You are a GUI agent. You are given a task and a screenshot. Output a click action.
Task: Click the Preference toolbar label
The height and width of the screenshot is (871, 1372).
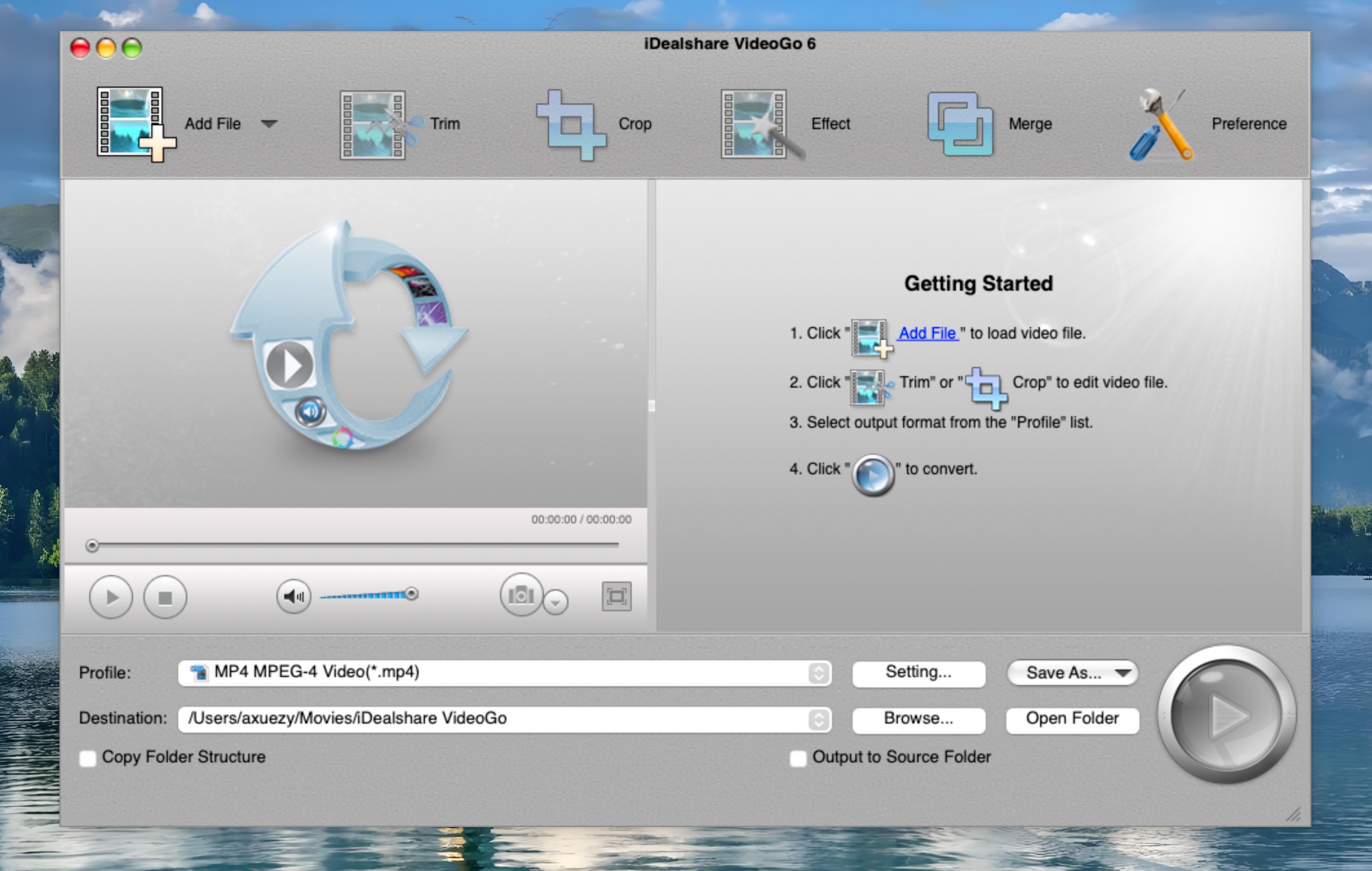pyautogui.click(x=1249, y=123)
